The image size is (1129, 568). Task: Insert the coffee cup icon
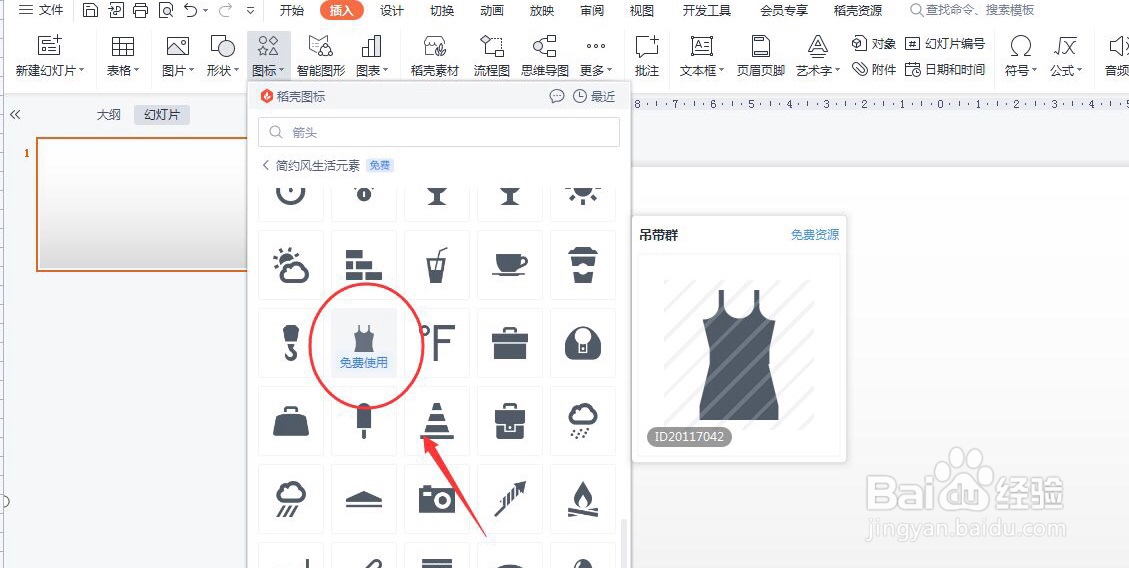[510, 265]
